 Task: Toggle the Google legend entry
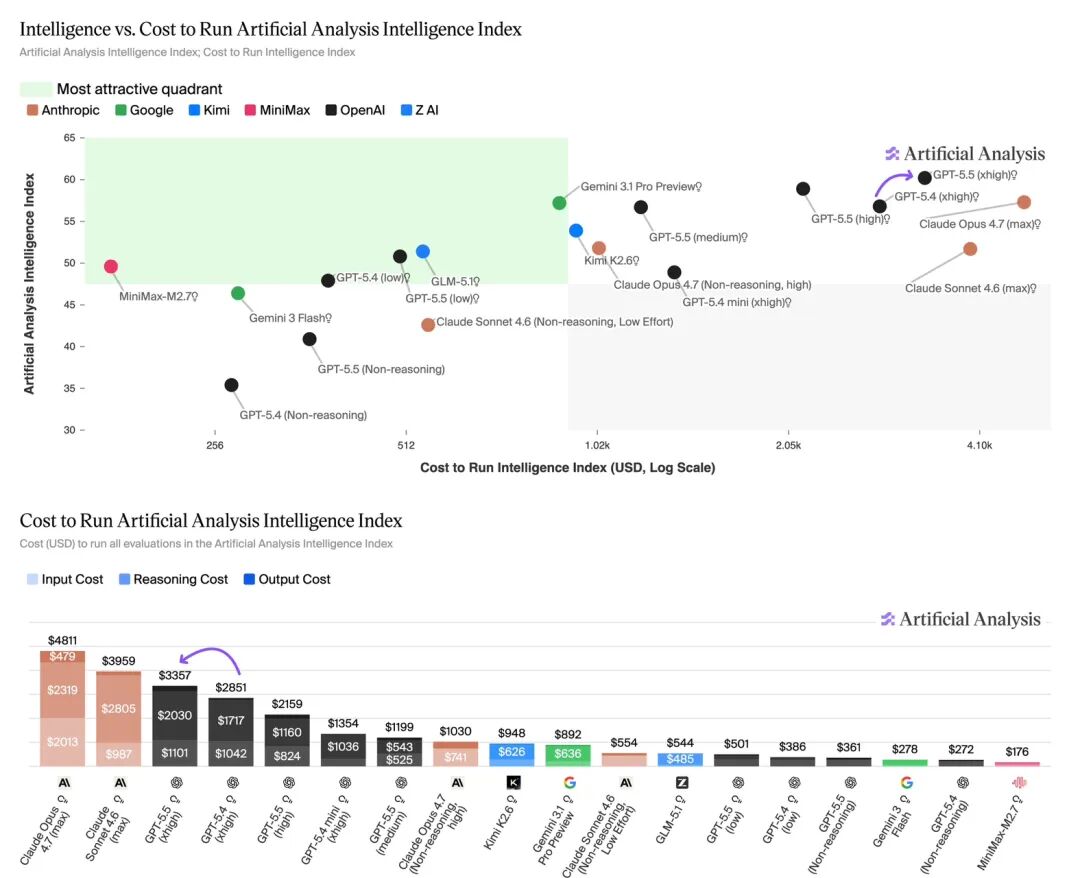click(144, 110)
